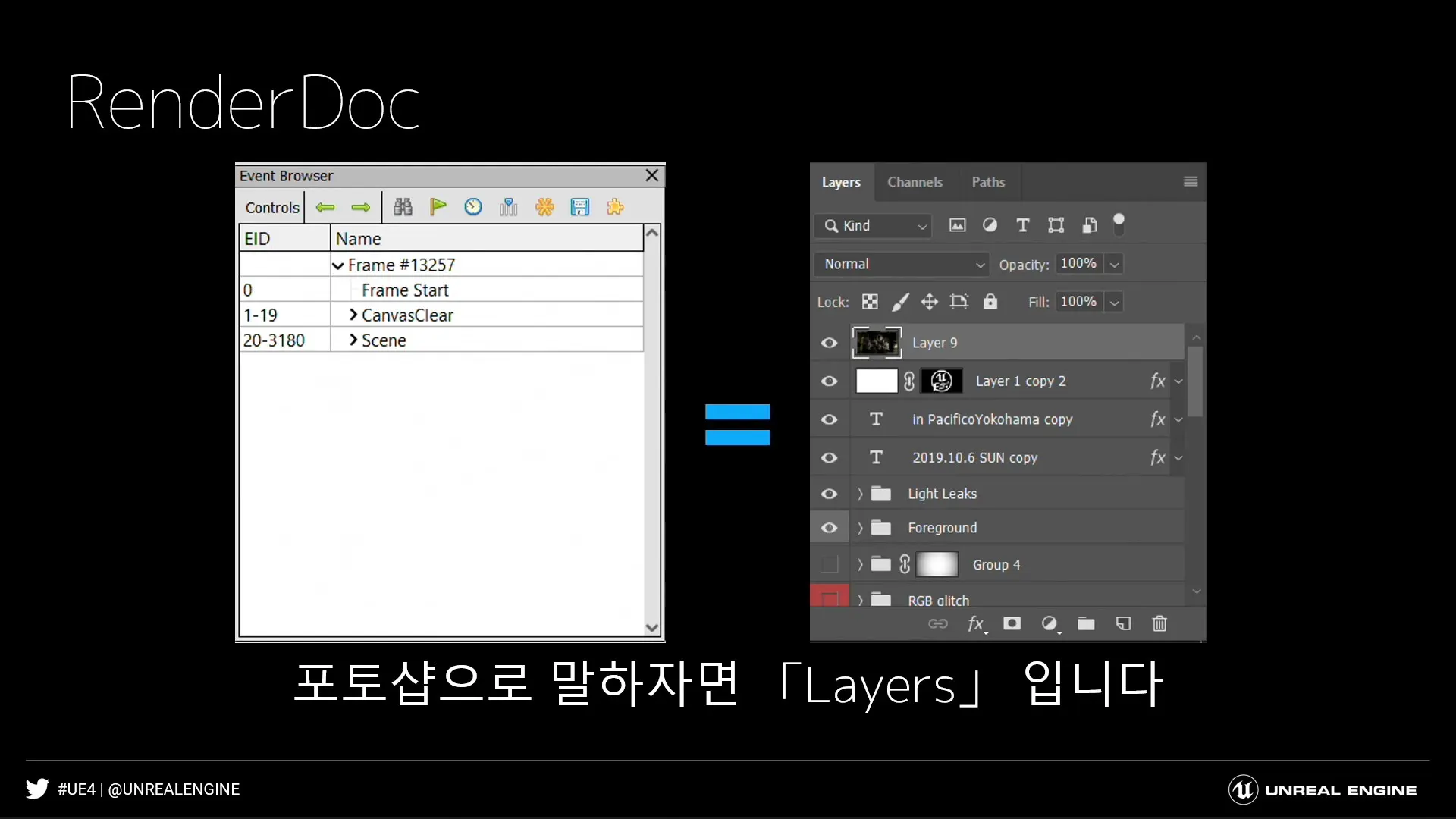The width and height of the screenshot is (1456, 819).
Task: Toggle visibility of the Light Leaks group
Action: pyautogui.click(x=830, y=494)
